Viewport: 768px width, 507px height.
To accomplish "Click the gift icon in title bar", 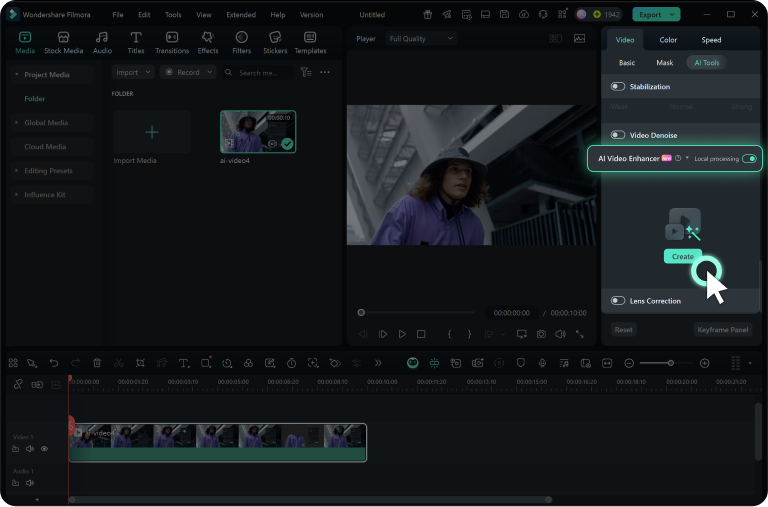I will point(428,14).
